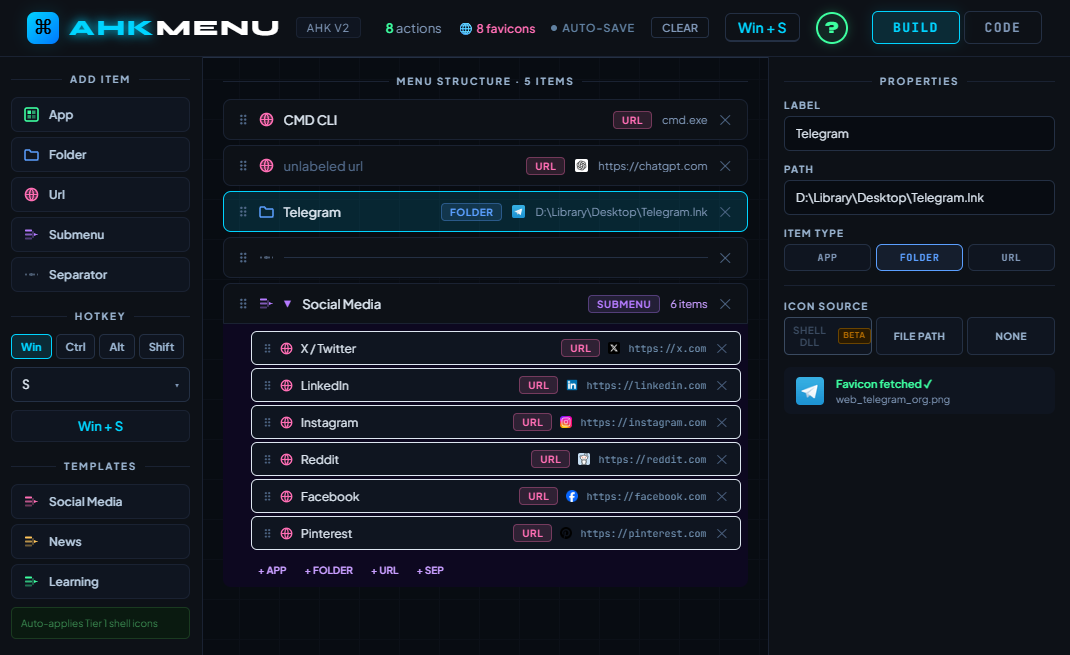Delete the separator row using its X icon
Screen dimensions: 1070x655
(x=725, y=258)
